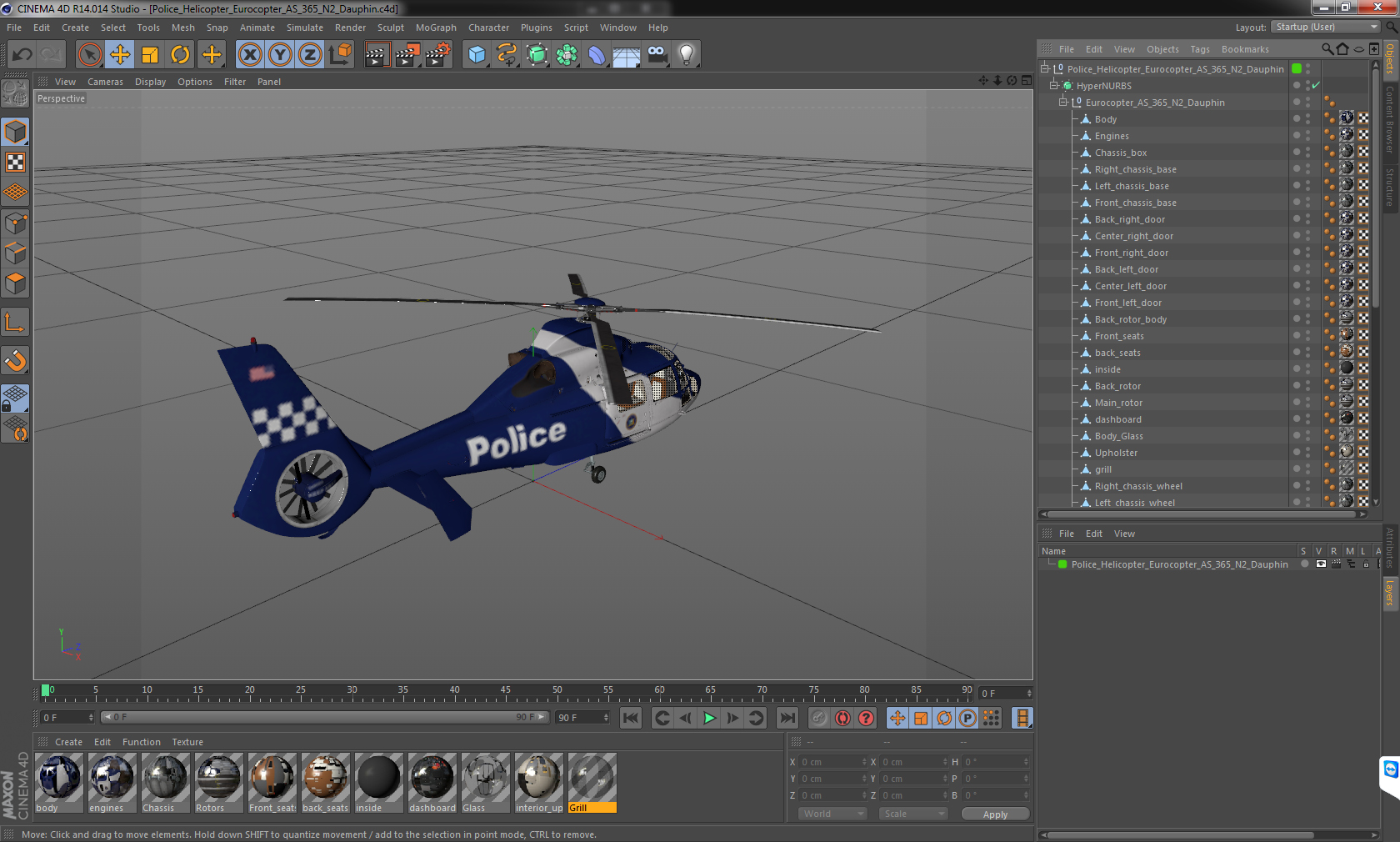Image resolution: width=1400 pixels, height=842 pixels.
Task: Add a HyperNURBS generator object
Action: click(537, 55)
